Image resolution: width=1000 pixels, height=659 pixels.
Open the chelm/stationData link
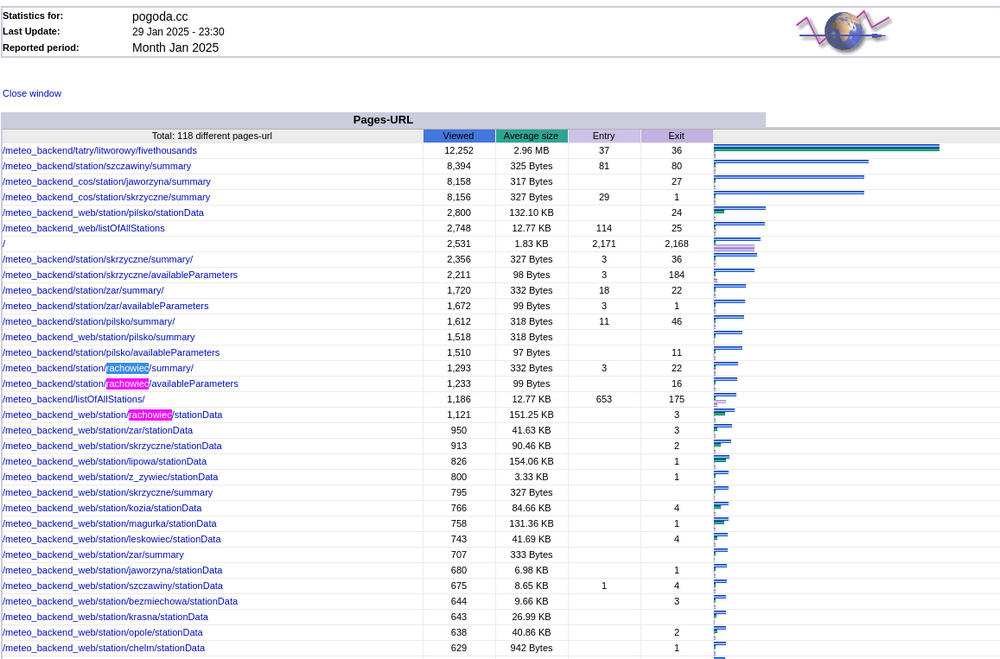pyautogui.click(x=103, y=648)
